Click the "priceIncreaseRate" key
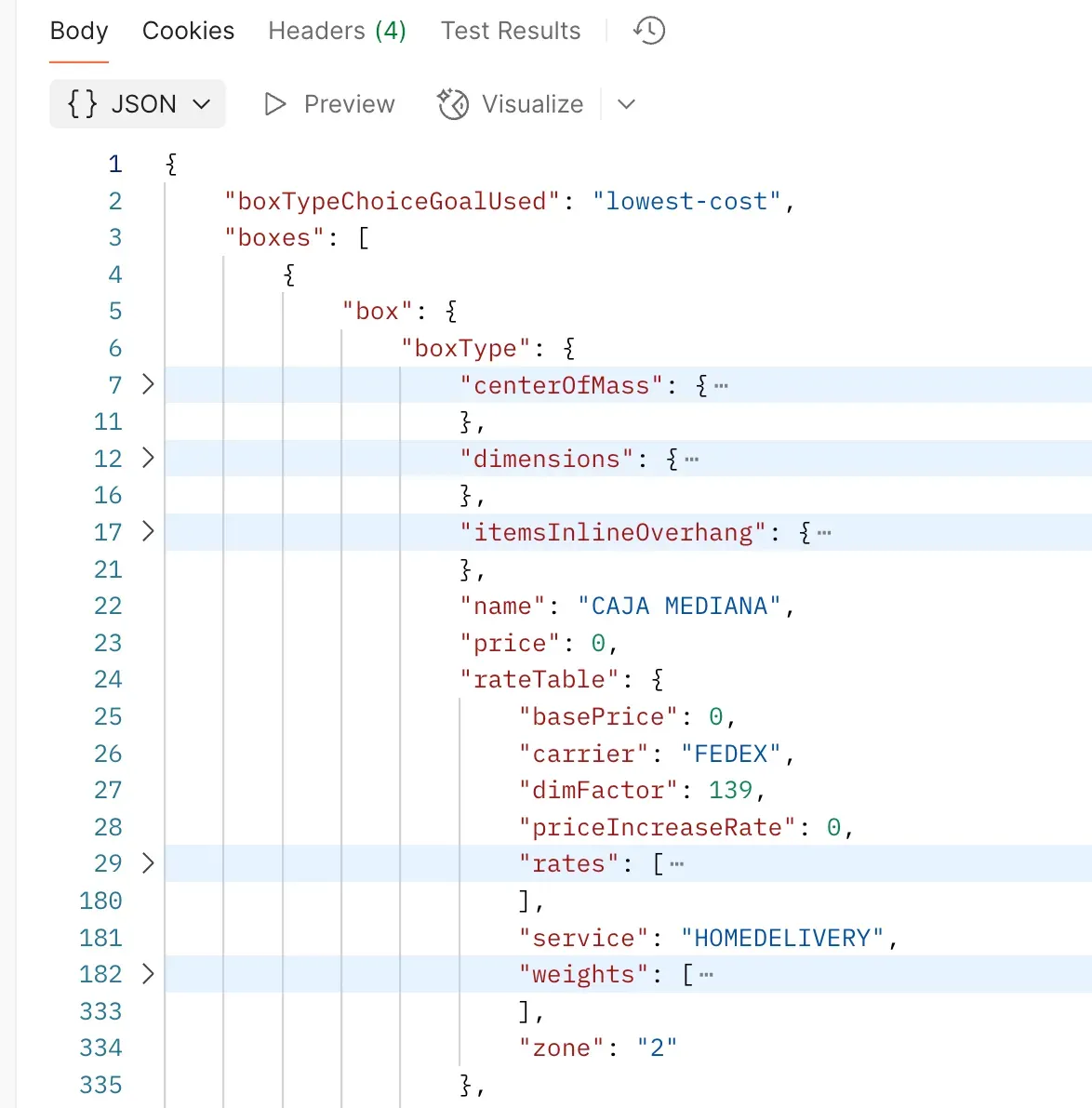Image resolution: width=1092 pixels, height=1108 pixels. (x=657, y=827)
